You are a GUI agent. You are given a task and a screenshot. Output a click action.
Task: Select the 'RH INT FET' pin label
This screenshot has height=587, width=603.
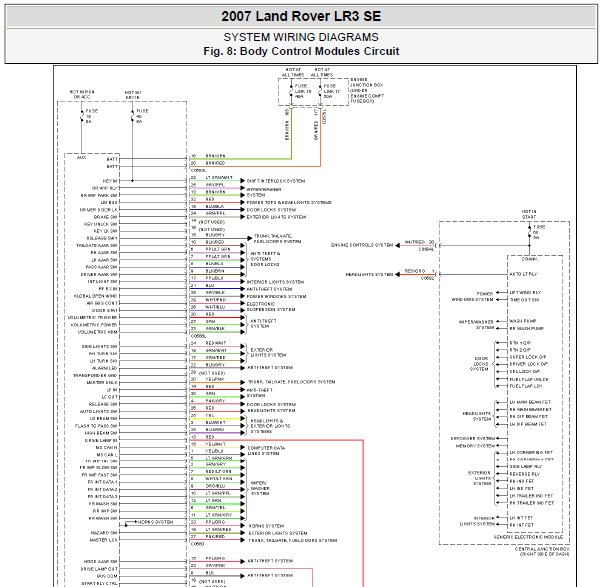pyautogui.click(x=521, y=525)
